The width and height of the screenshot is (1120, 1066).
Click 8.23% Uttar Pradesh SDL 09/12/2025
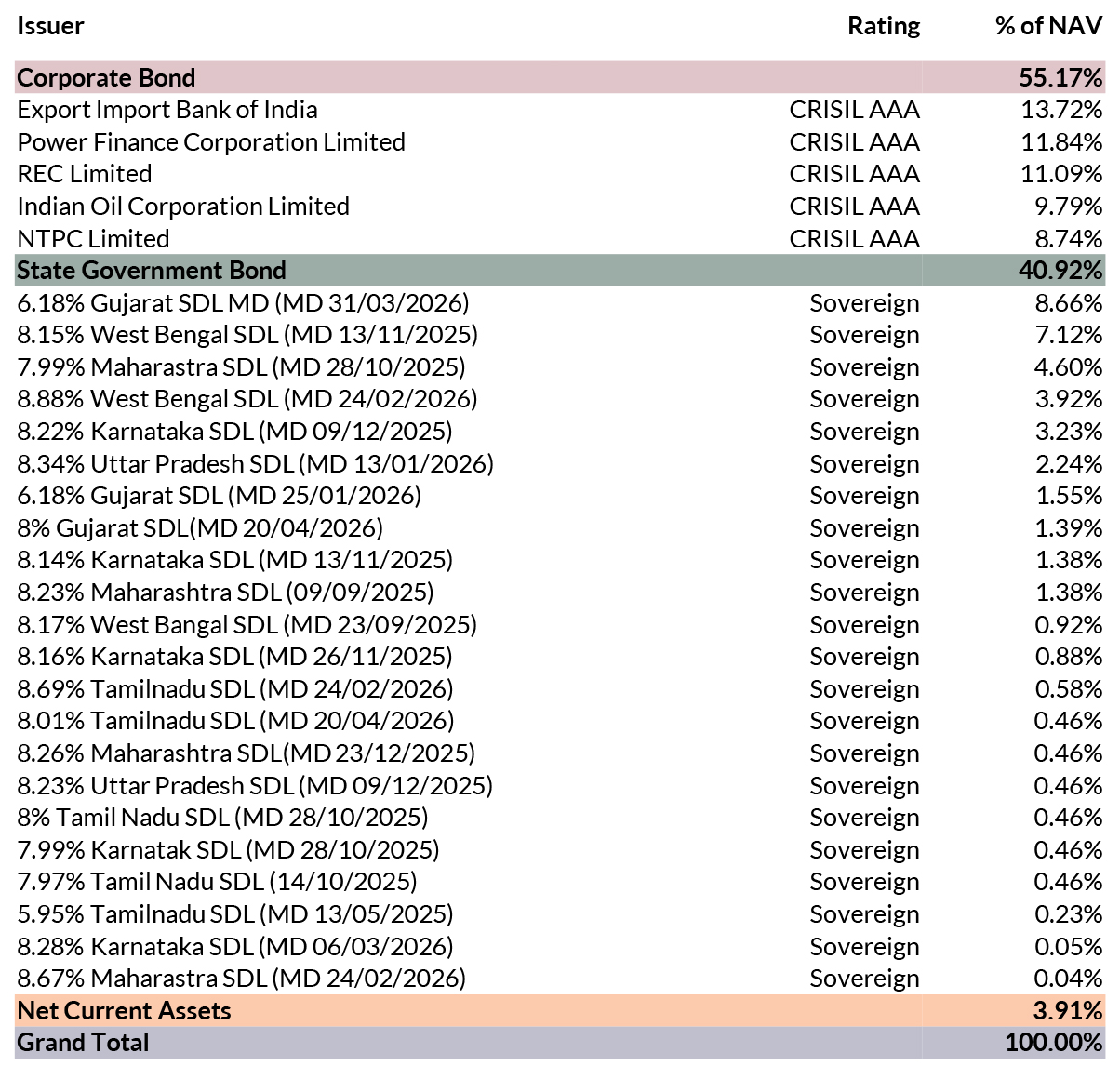coord(255,785)
